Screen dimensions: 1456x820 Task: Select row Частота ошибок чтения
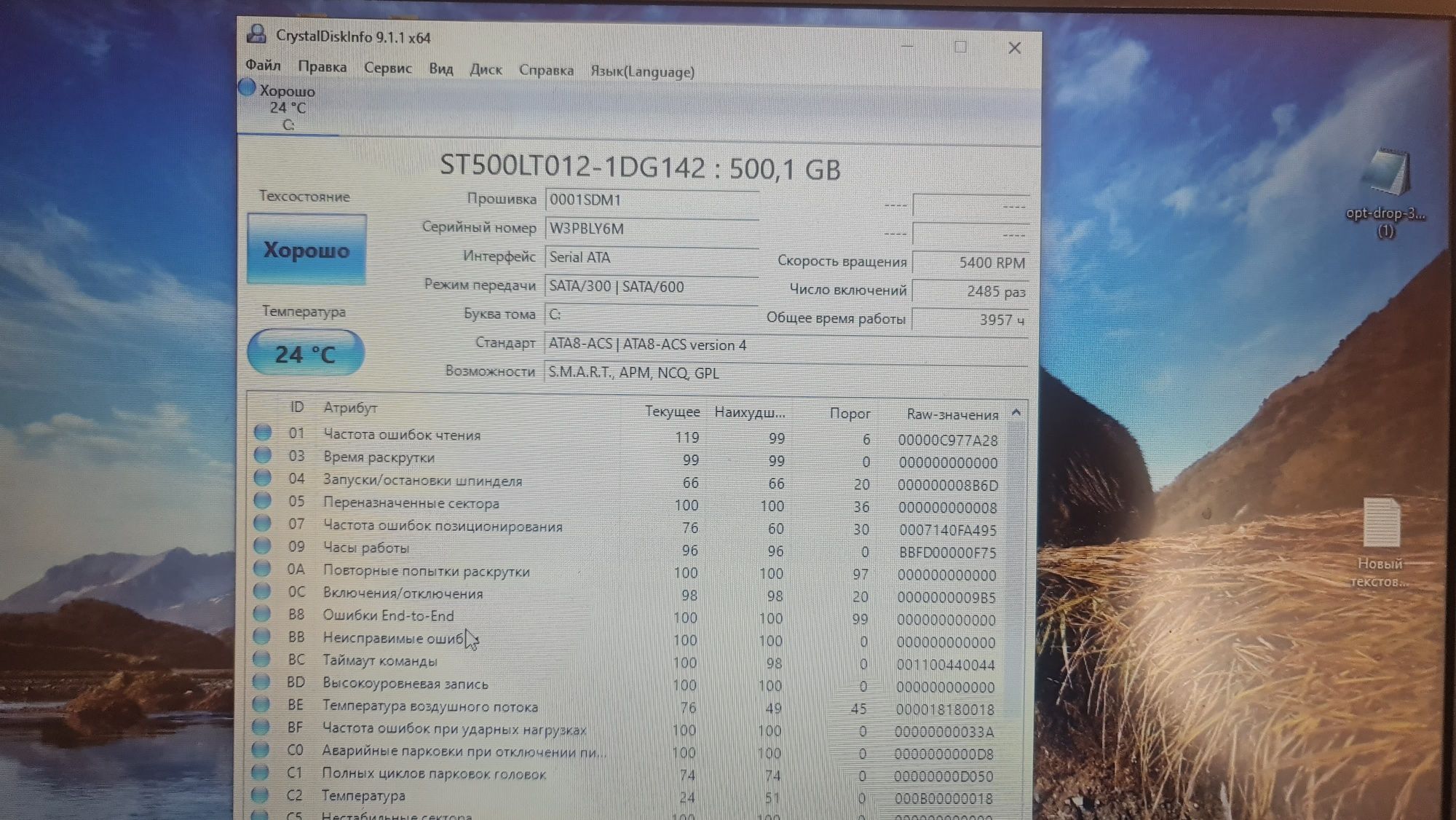pyautogui.click(x=626, y=437)
